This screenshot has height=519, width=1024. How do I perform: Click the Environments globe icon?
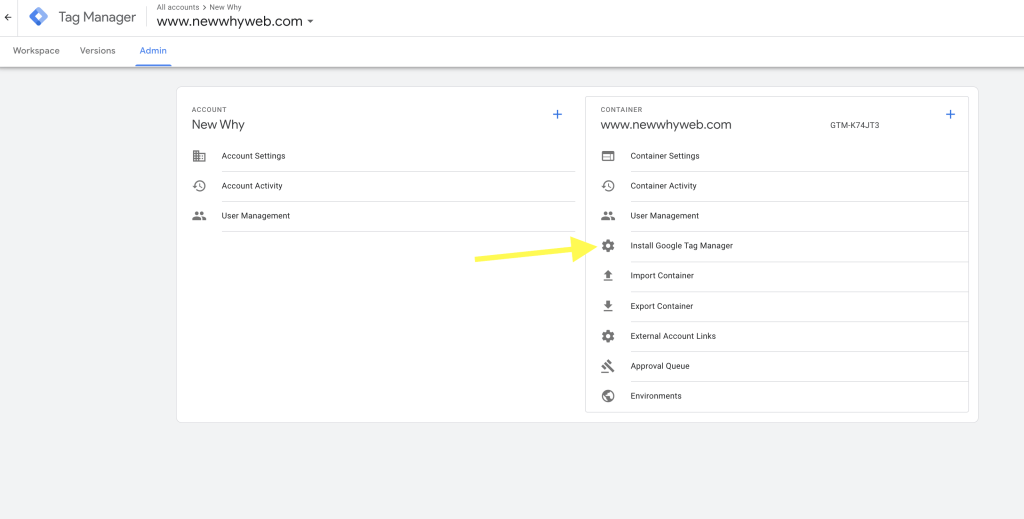pyautogui.click(x=608, y=396)
